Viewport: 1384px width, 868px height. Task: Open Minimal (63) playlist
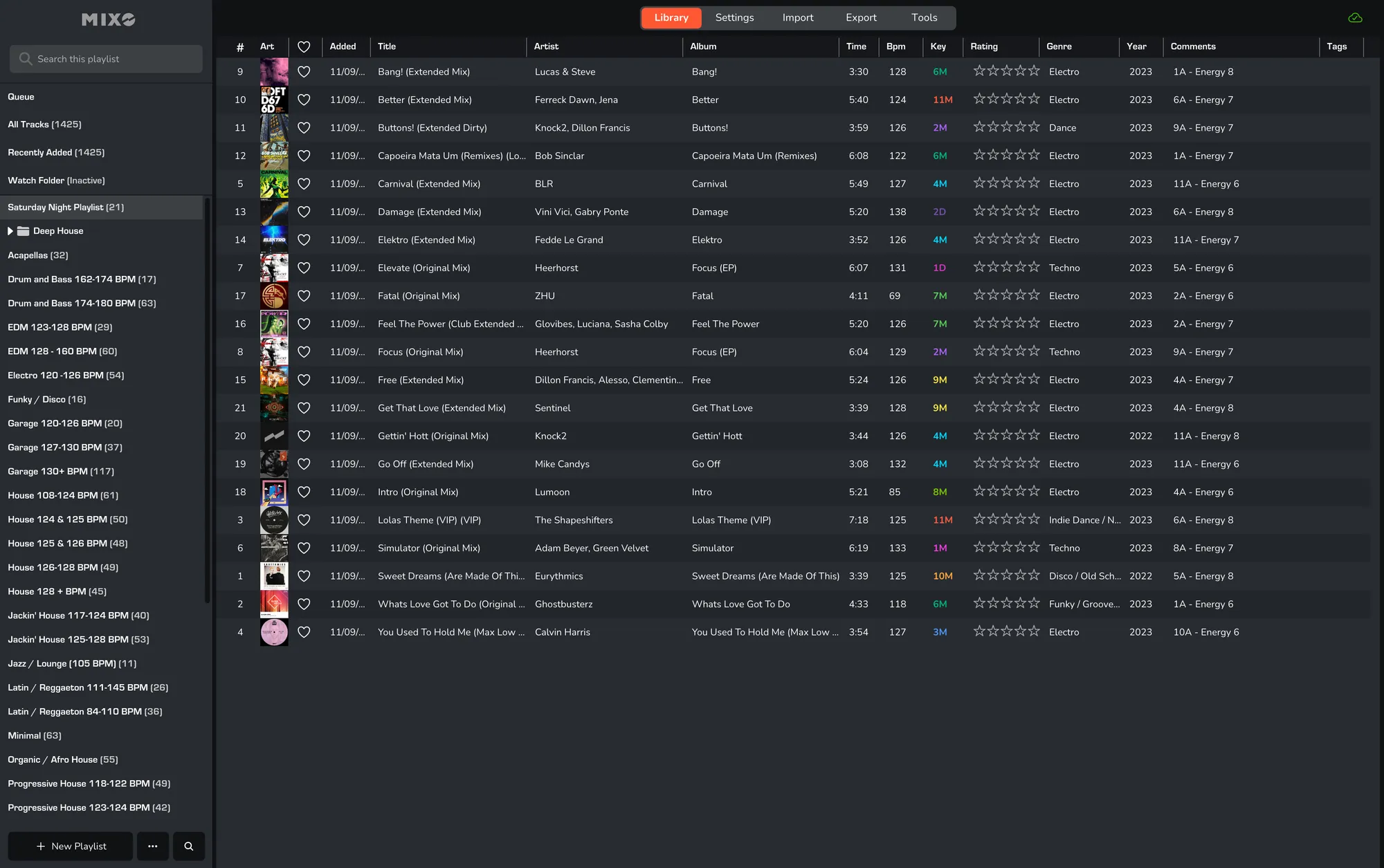[35, 735]
